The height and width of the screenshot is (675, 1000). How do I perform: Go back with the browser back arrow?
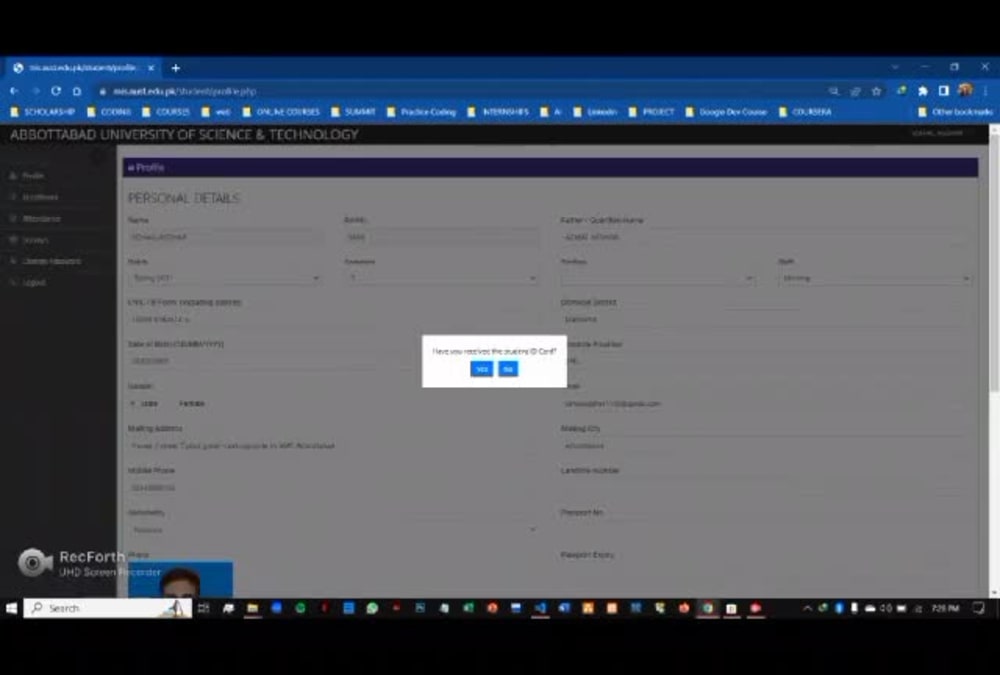click(x=14, y=91)
